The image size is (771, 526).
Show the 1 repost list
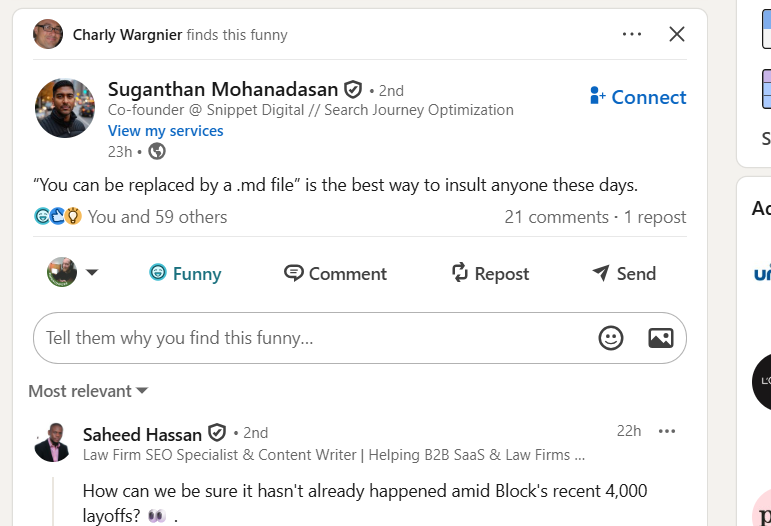tap(655, 216)
